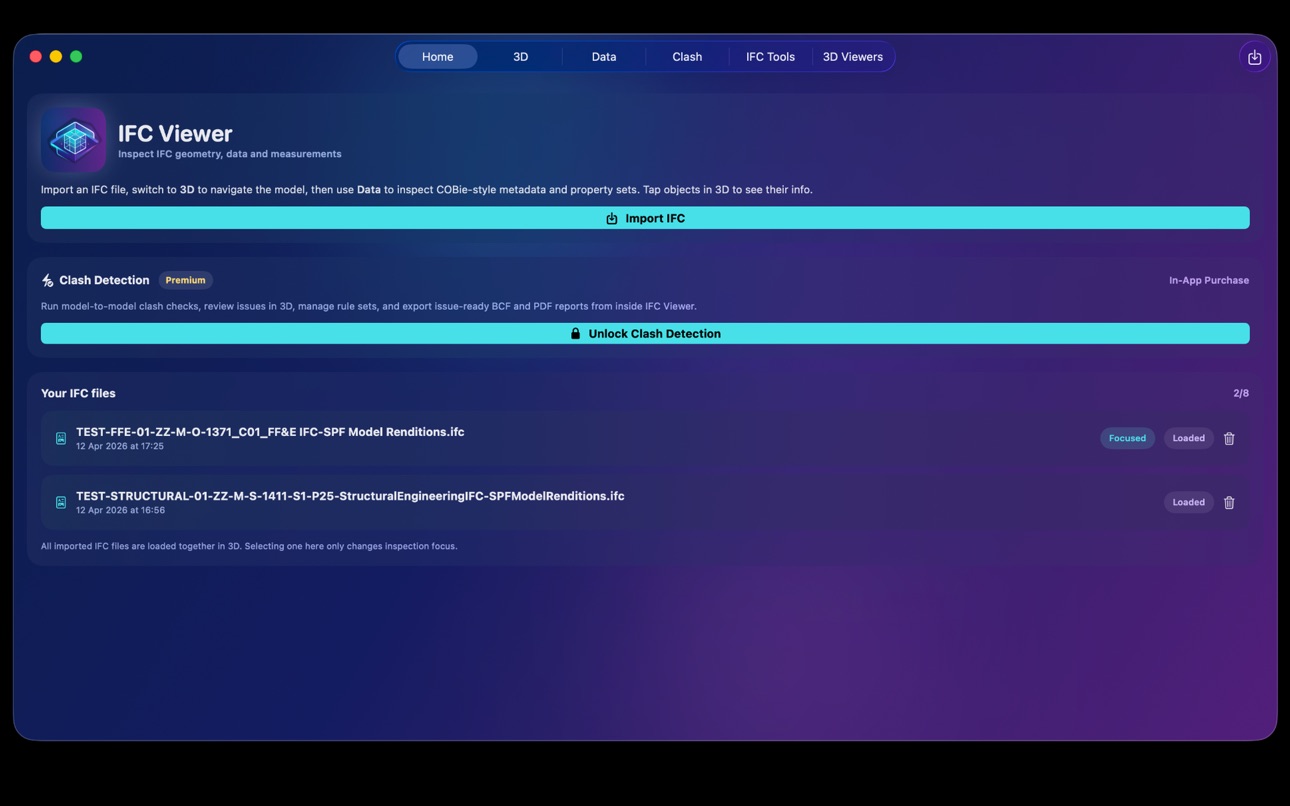The image size is (1290, 806).
Task: Click the Clash Detection lightning icon
Action: click(x=47, y=281)
